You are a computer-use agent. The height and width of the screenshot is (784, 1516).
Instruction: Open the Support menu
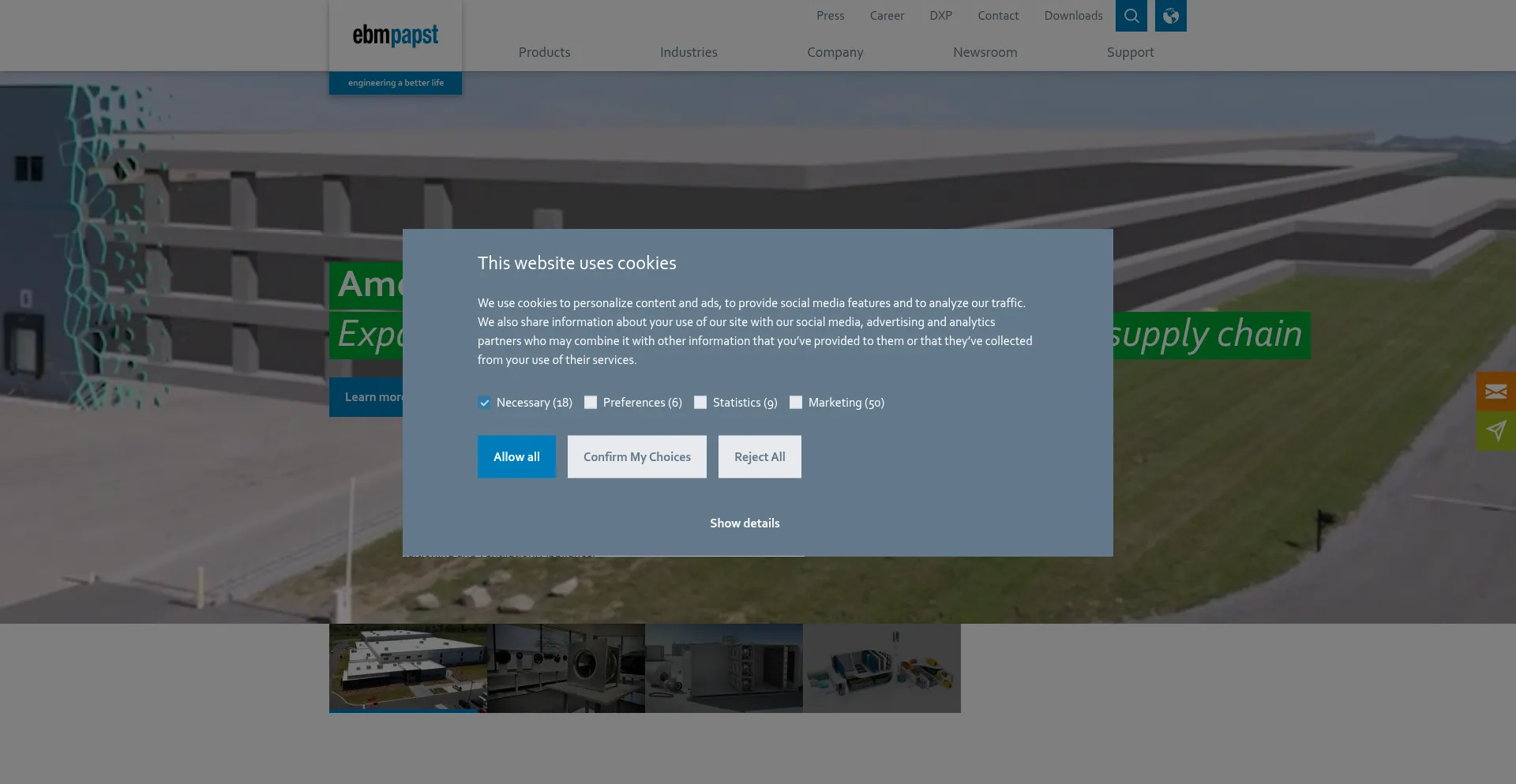click(1131, 52)
